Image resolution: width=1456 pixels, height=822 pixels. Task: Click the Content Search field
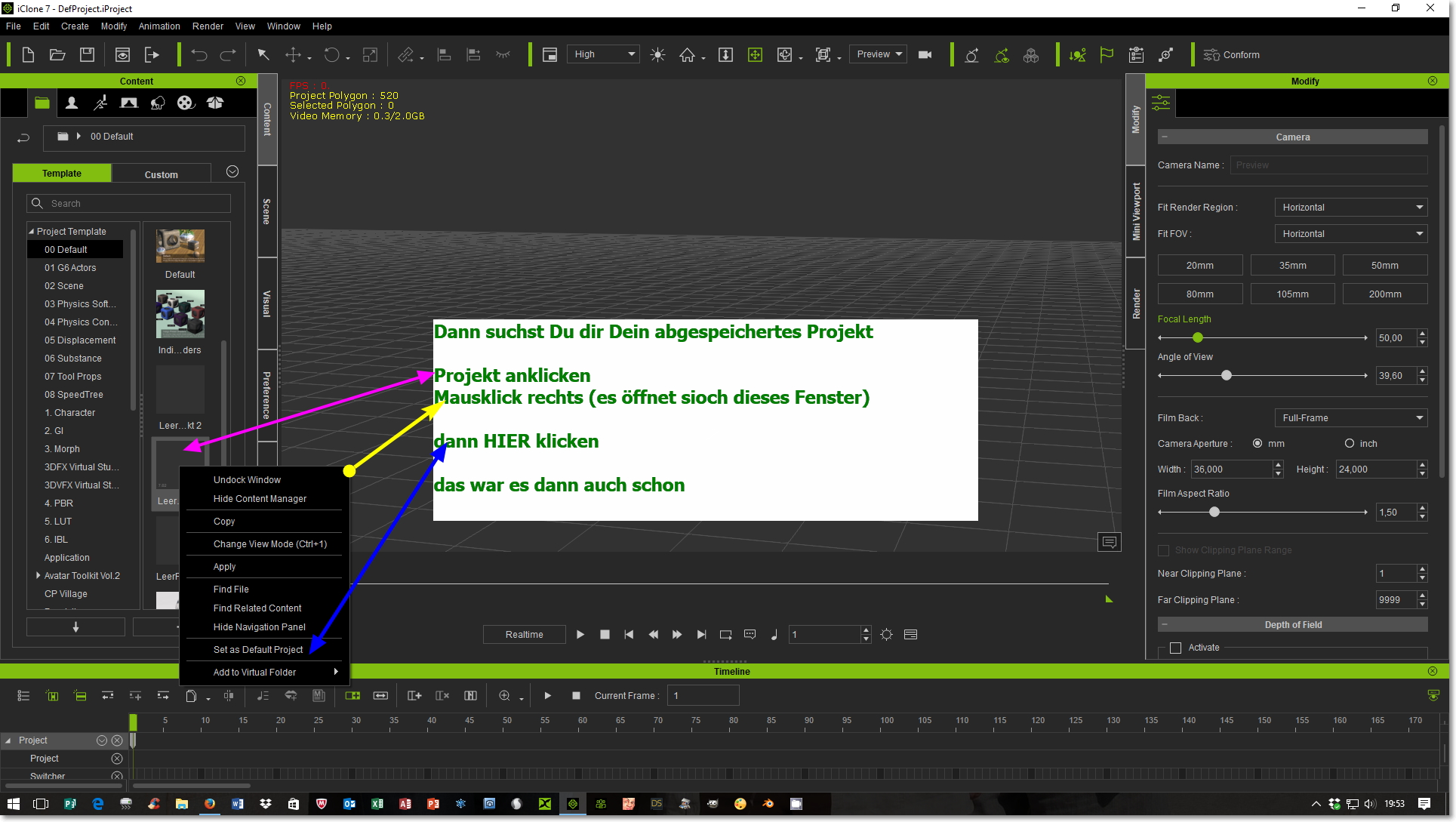coord(129,204)
